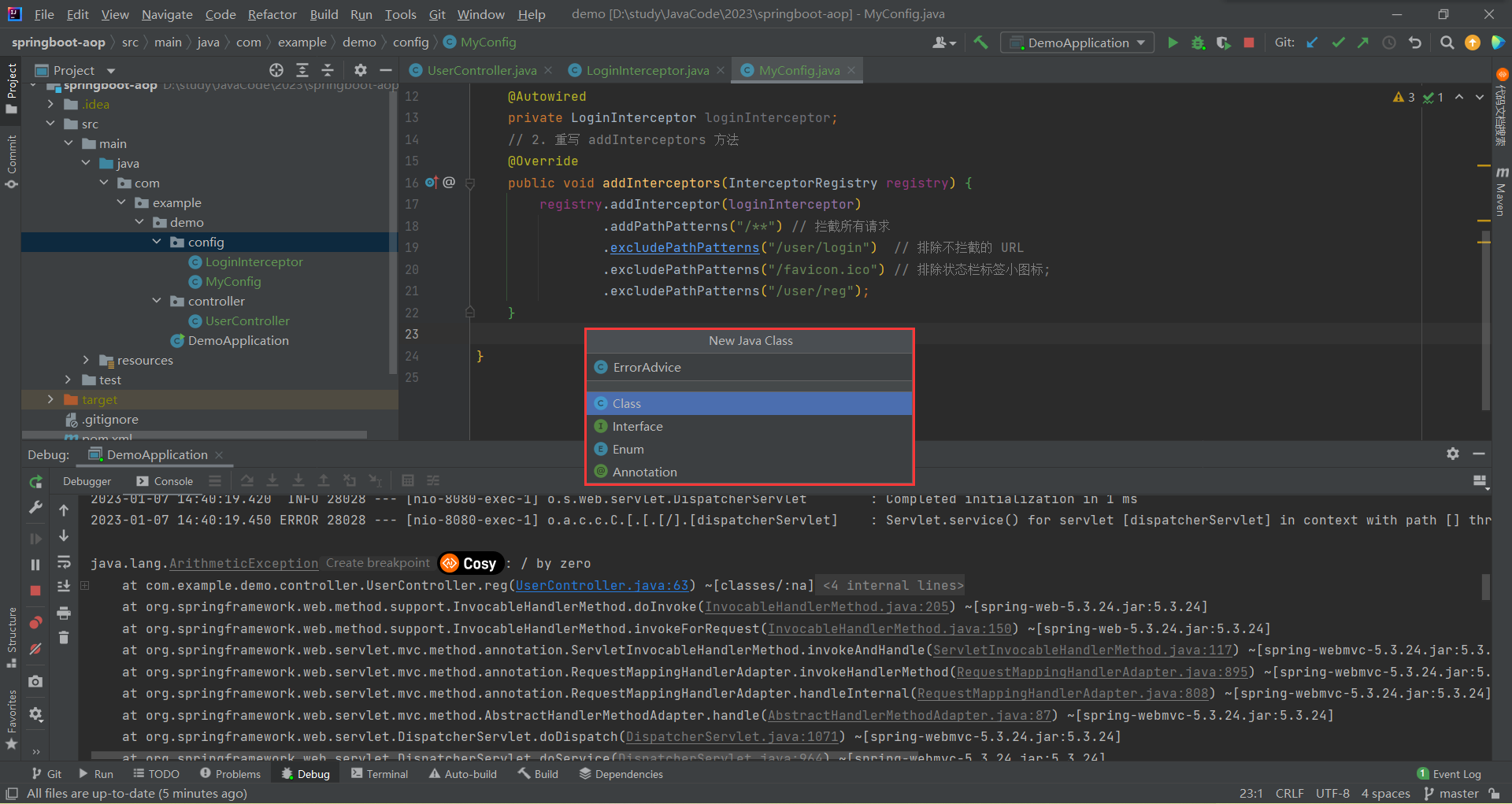The height and width of the screenshot is (804, 1512).
Task: Open the Event Log
Action: click(x=1449, y=774)
